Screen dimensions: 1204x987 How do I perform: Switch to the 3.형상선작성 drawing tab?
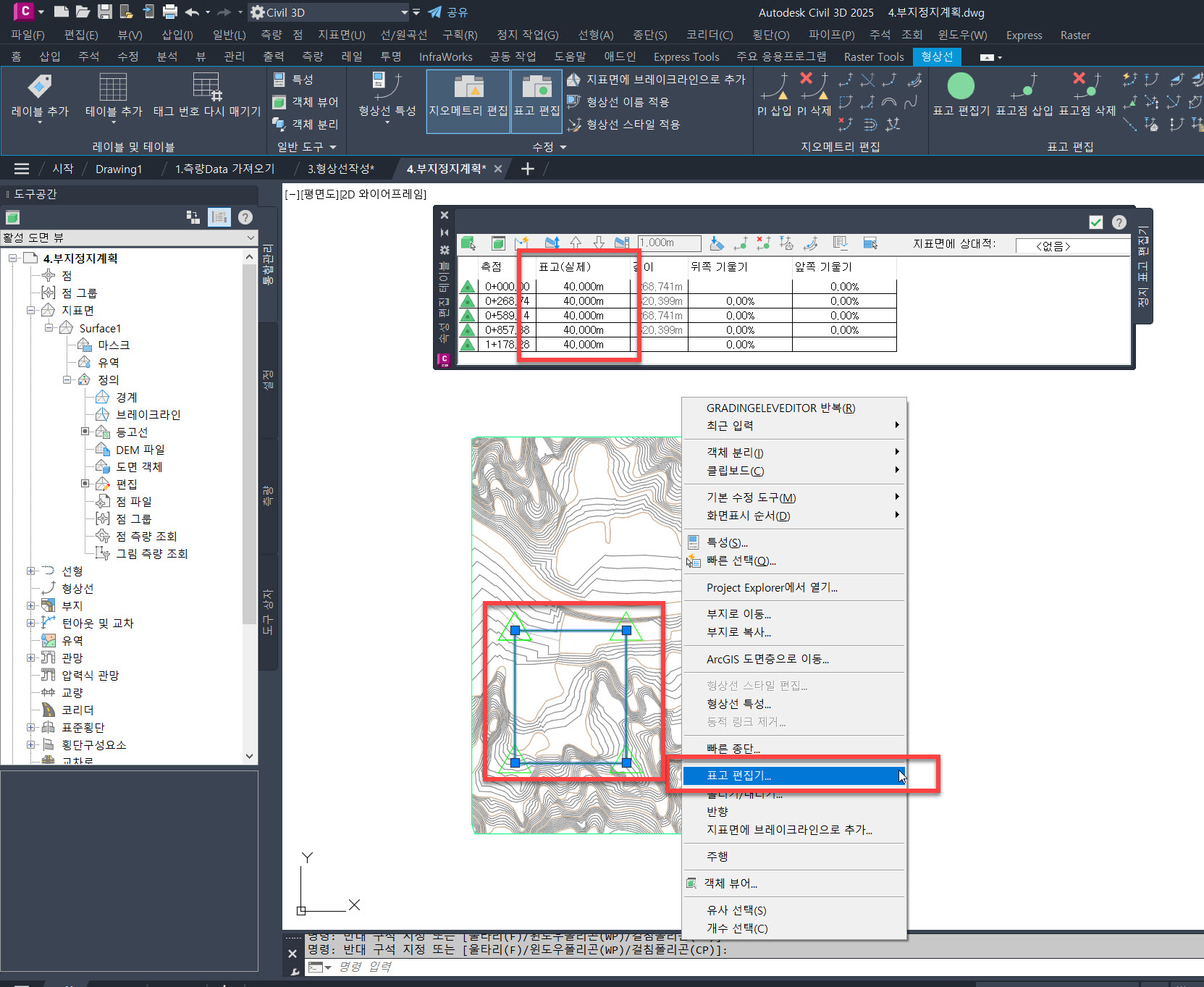pyautogui.click(x=340, y=169)
